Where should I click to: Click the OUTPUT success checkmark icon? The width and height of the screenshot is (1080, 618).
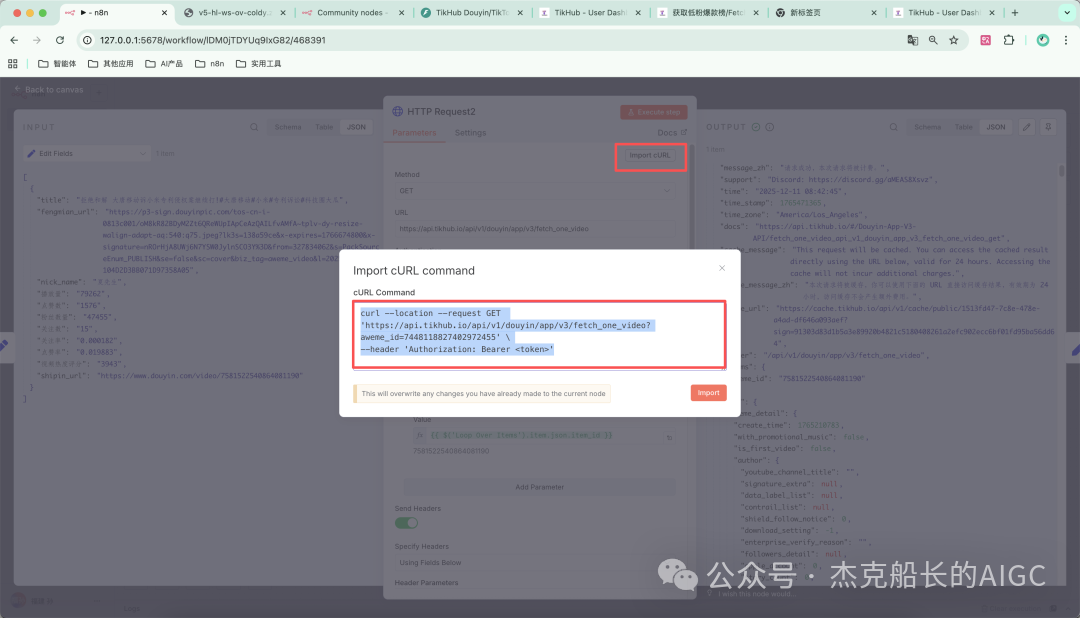click(x=756, y=127)
